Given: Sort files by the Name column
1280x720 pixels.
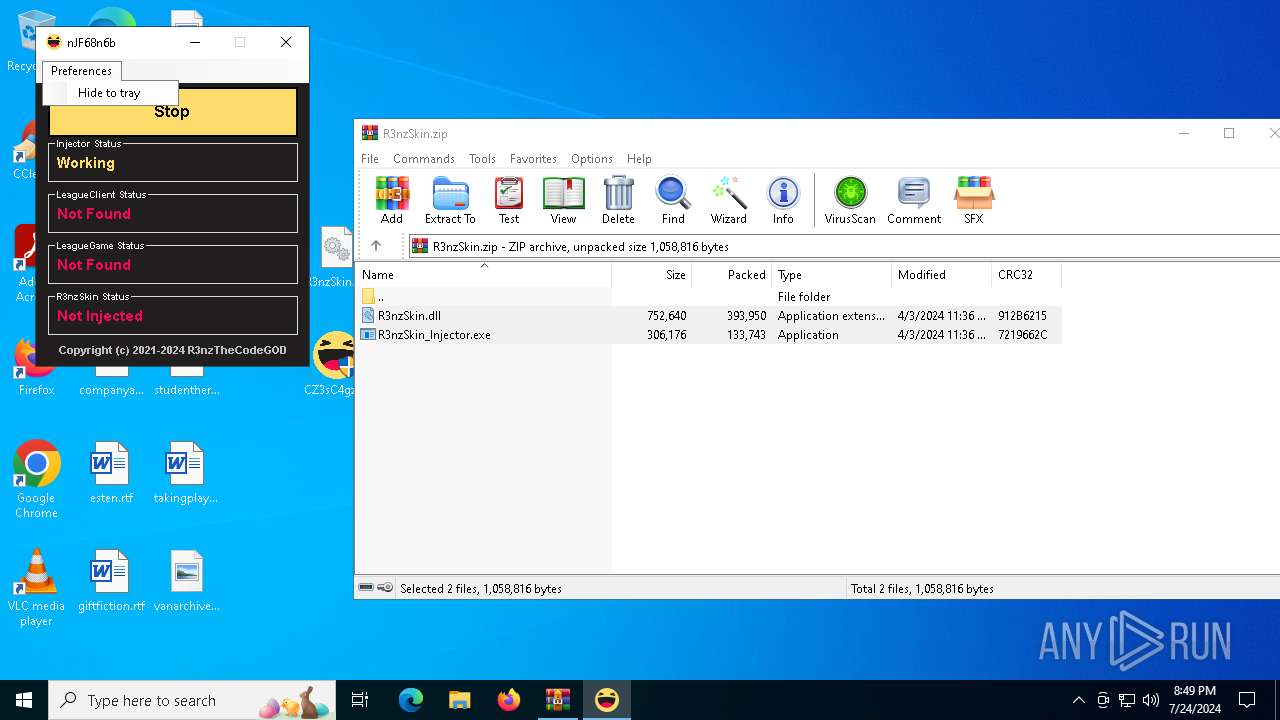Looking at the screenshot, I should tap(484, 275).
